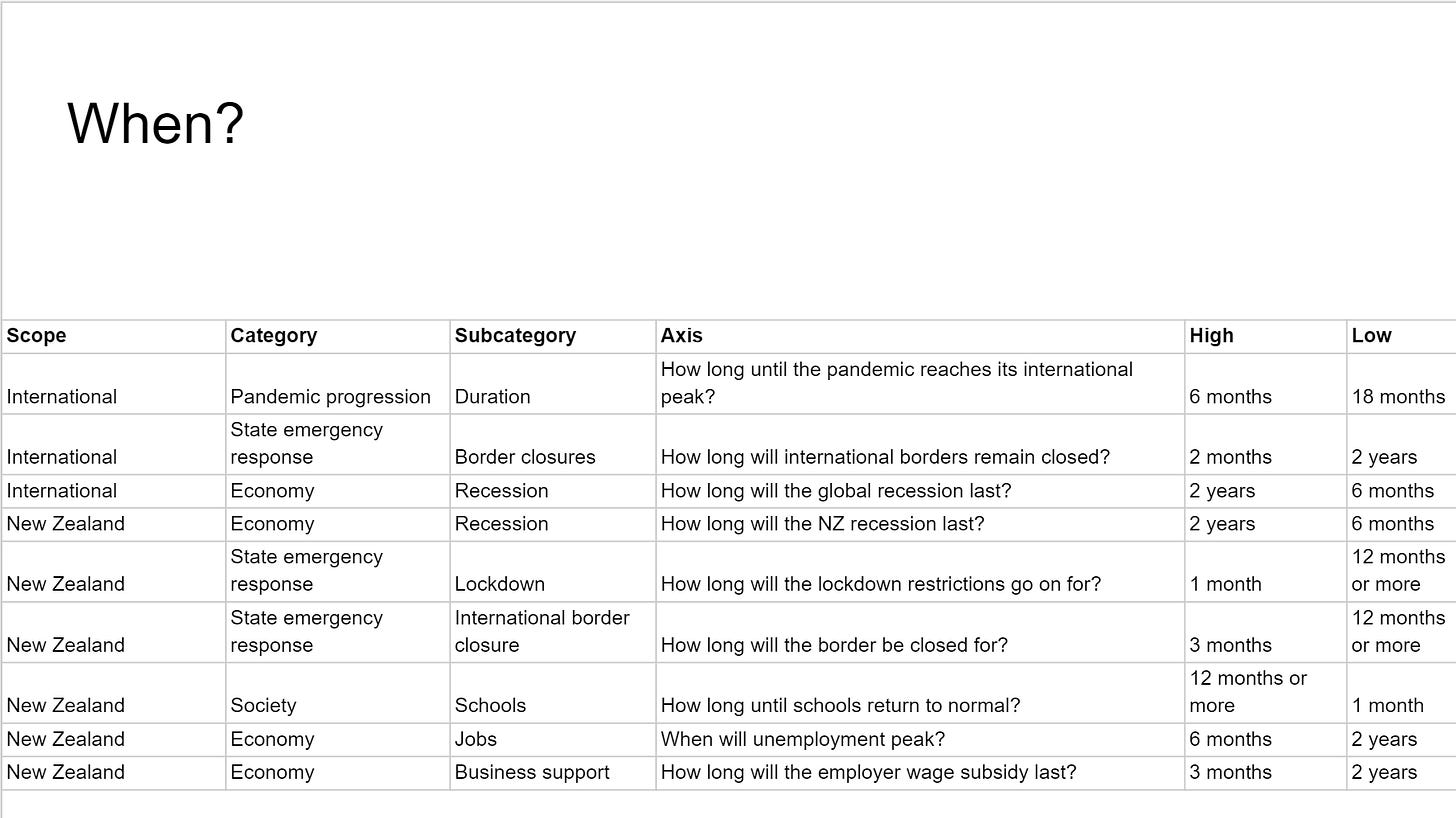Click the Category column header cell
Screen dimensions: 1456x818
coord(338,336)
